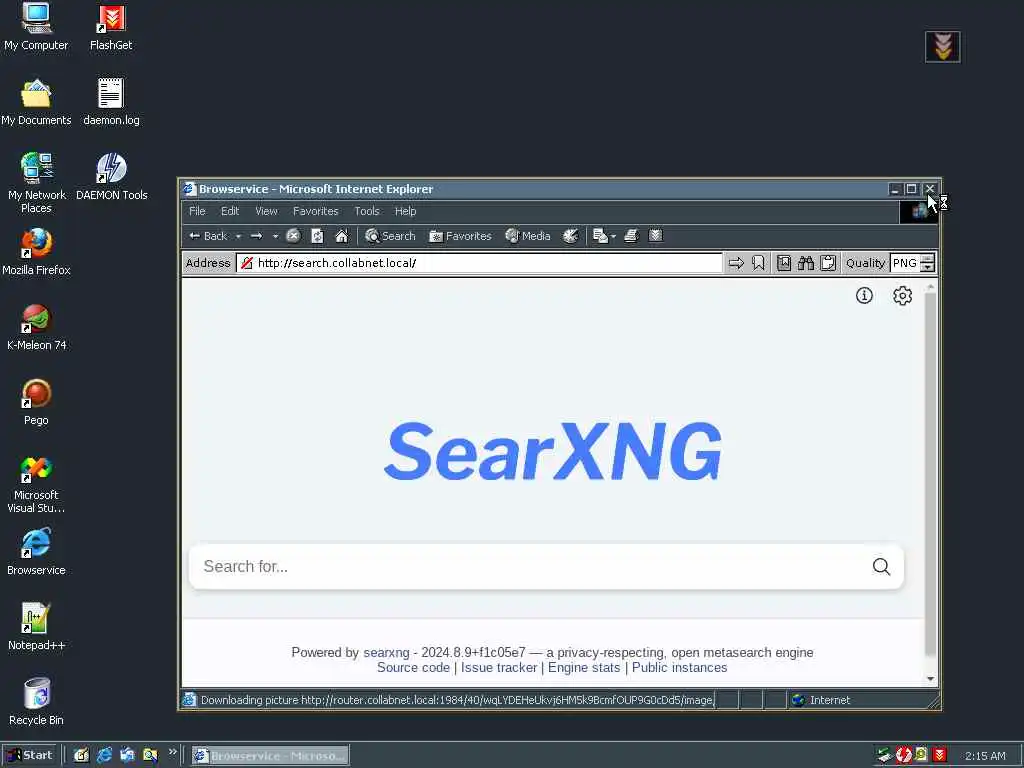Click the clipboard icon near Quality
This screenshot has width=1024, height=768.
coord(828,263)
